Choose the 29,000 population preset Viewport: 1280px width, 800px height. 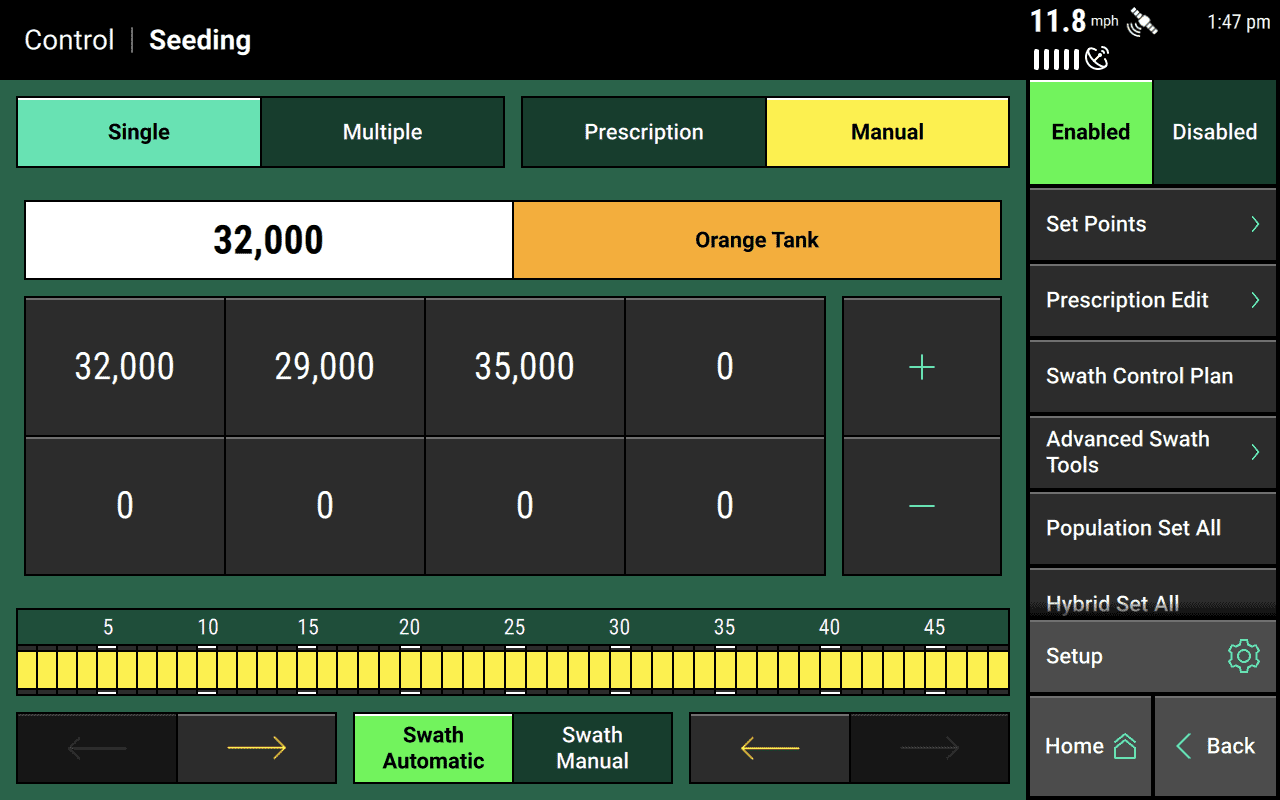click(x=325, y=367)
